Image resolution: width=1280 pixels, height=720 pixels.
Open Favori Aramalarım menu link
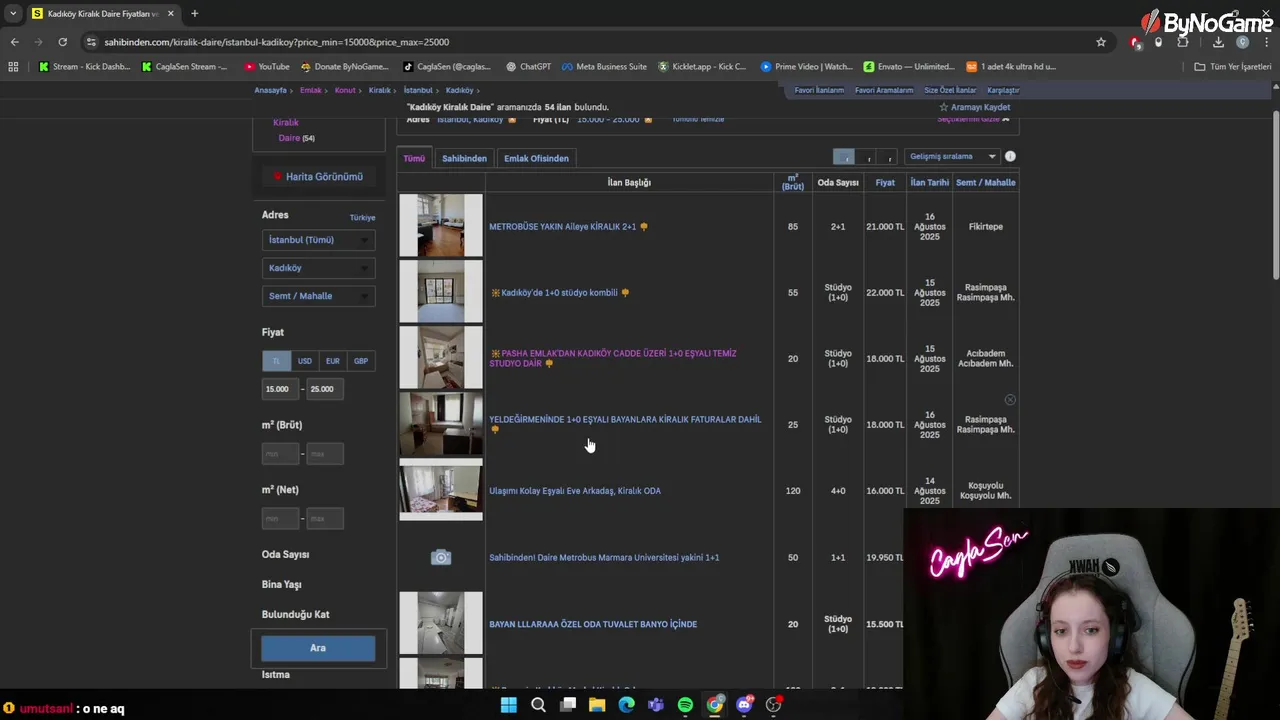(884, 90)
